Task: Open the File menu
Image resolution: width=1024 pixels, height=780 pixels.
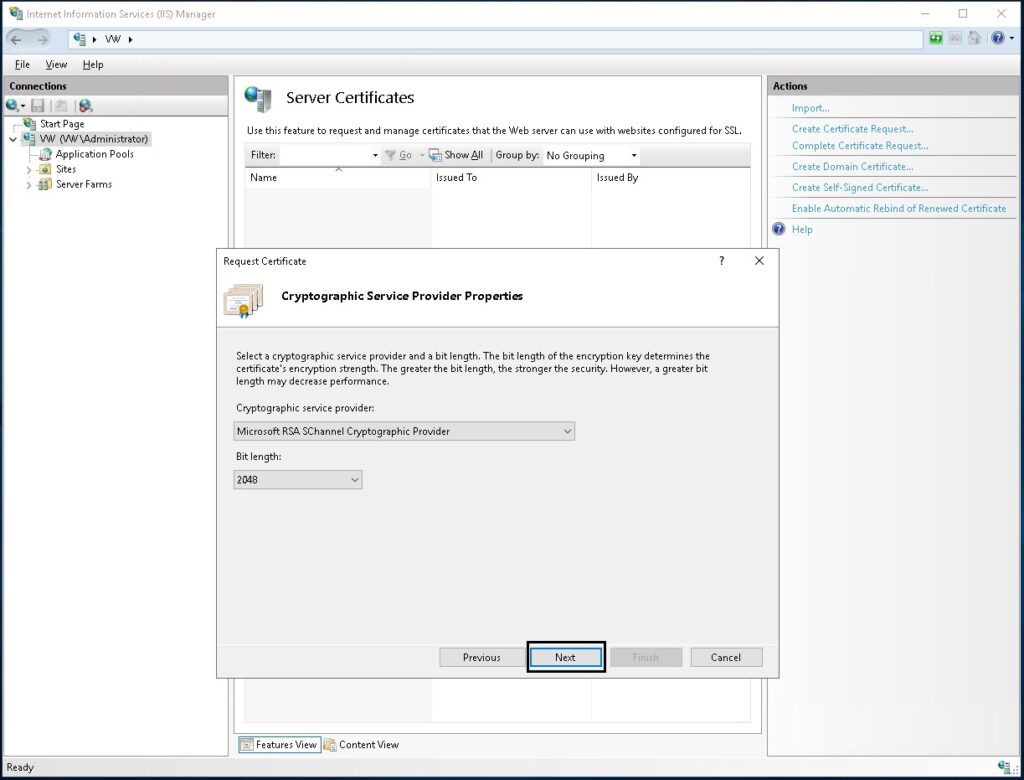Action: pyautogui.click(x=22, y=65)
